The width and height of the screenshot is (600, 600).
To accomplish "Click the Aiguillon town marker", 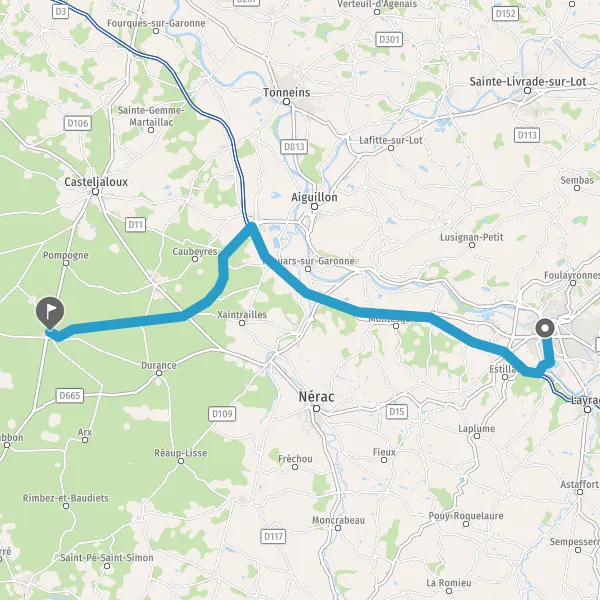I will pos(315,207).
